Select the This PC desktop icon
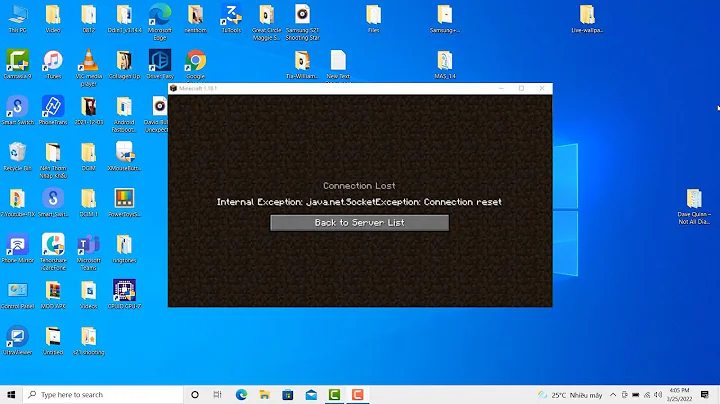This screenshot has height=404, width=720. coord(17,19)
